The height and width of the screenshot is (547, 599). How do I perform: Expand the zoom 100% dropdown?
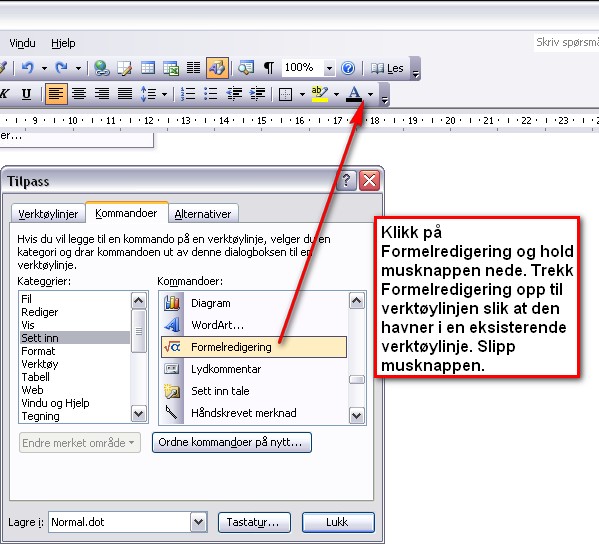329,68
